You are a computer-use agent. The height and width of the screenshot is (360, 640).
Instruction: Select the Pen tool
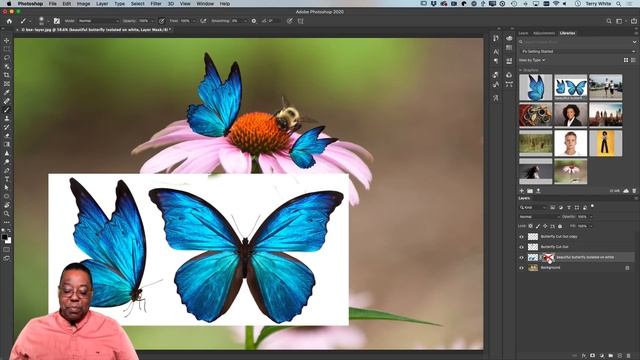tap(7, 170)
